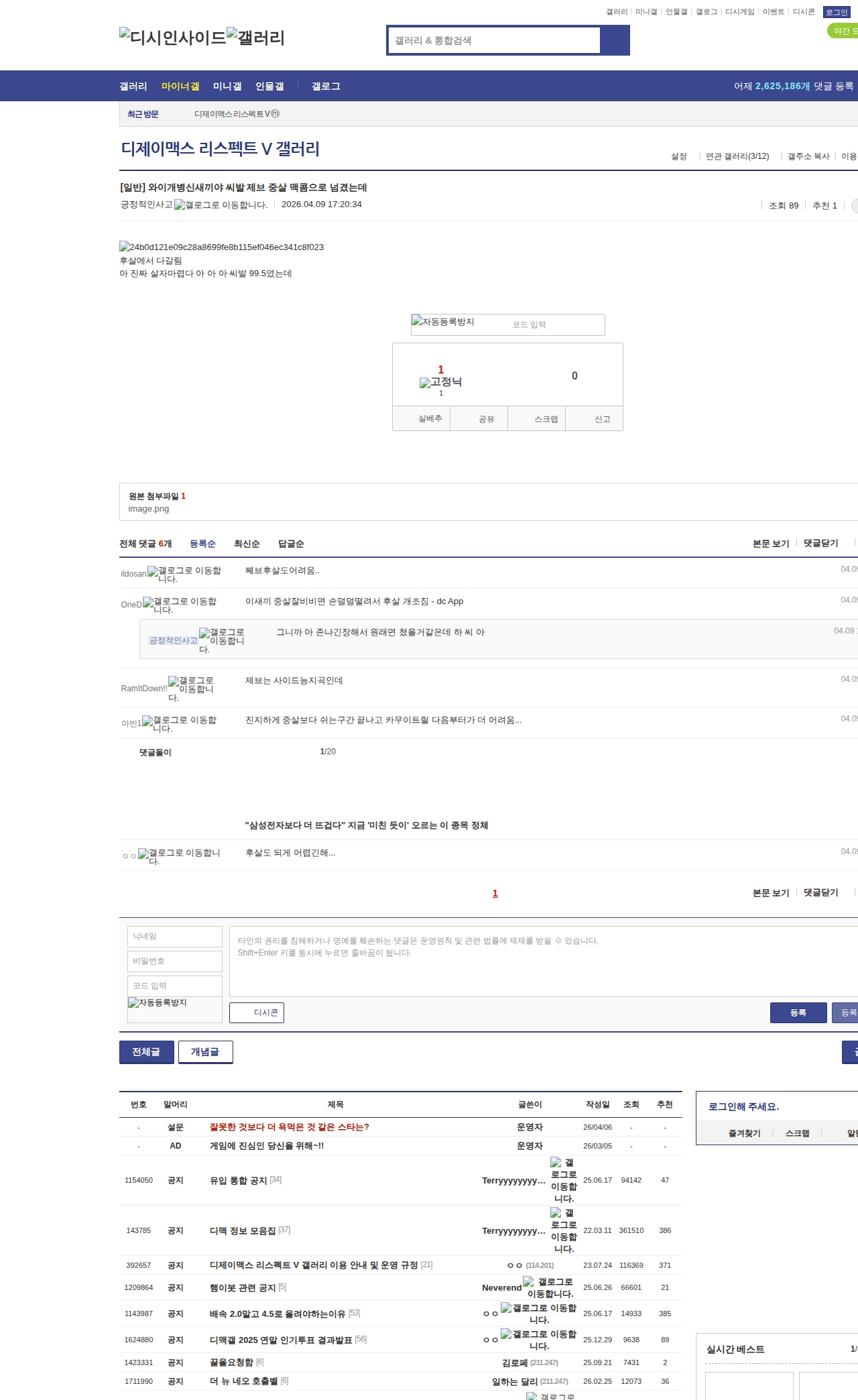858x1400 pixels.
Task: Switch comment sorting to 최신순
Action: (246, 544)
